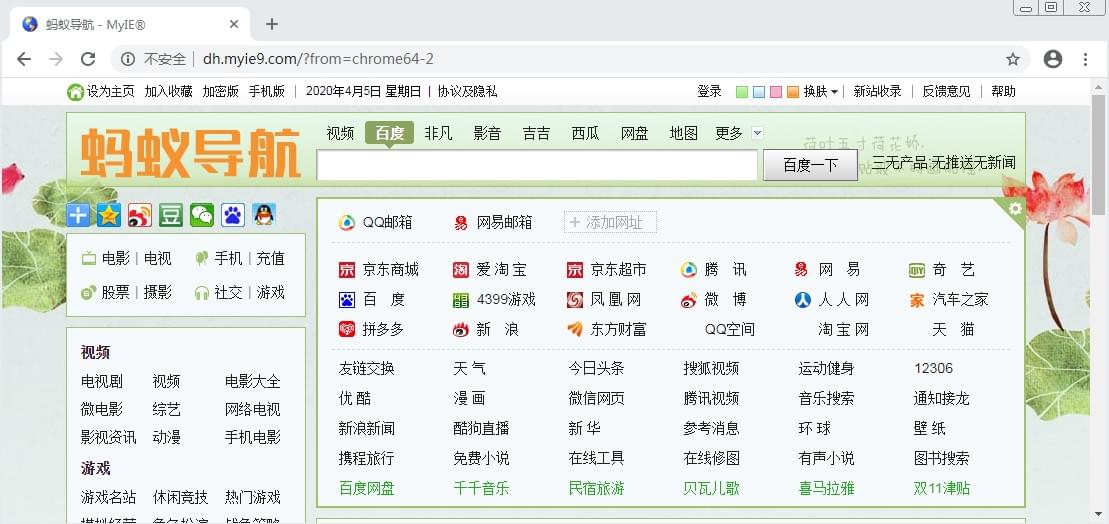Image resolution: width=1109 pixels, height=524 pixels.
Task: Select orange skin color swatch
Action: tap(793, 92)
